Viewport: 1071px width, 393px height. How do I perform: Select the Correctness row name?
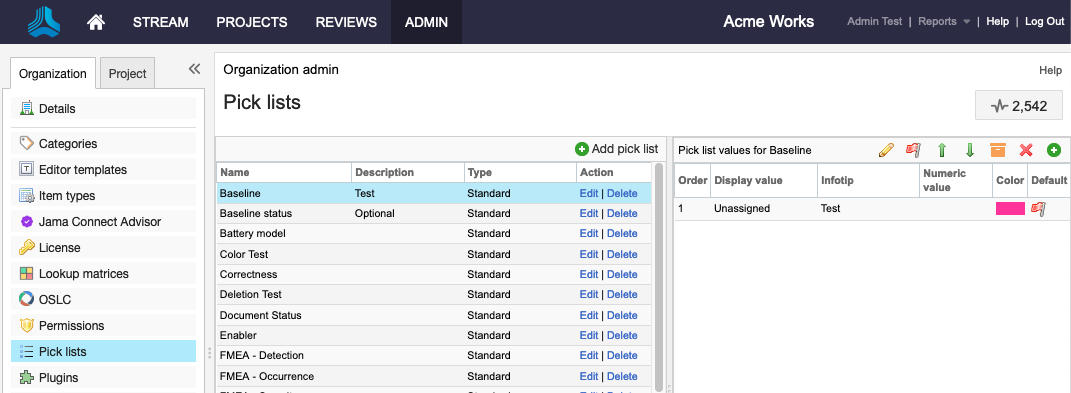[249, 274]
